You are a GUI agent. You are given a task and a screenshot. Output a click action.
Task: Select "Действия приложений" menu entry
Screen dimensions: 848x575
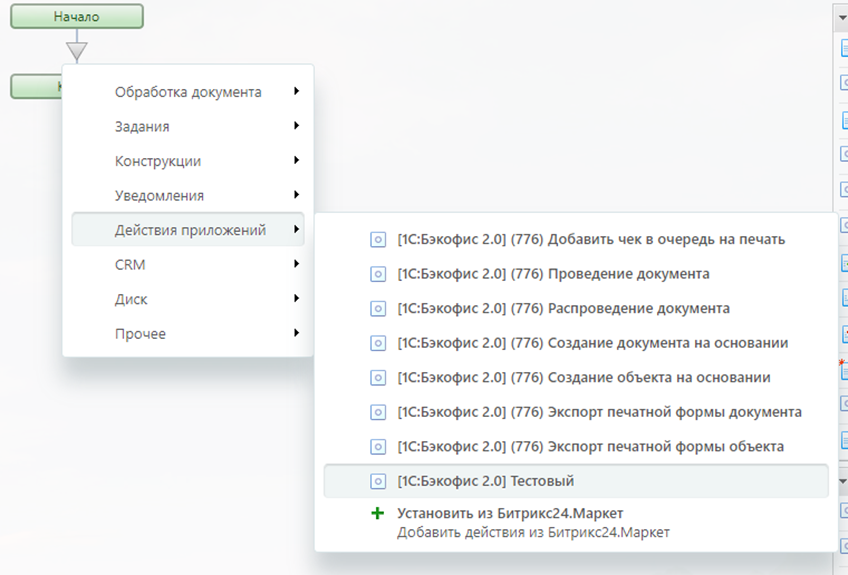(x=190, y=230)
